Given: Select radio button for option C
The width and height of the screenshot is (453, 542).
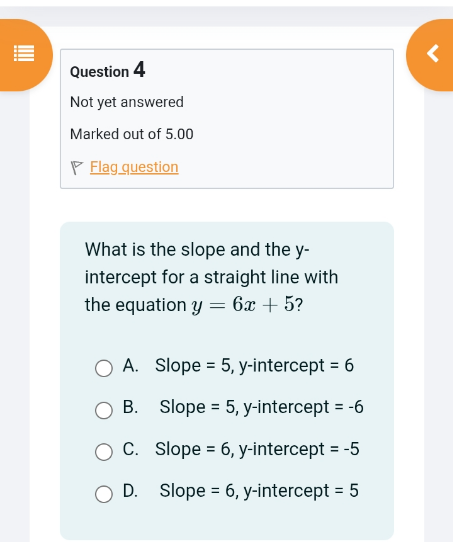Looking at the screenshot, I should point(104,452).
